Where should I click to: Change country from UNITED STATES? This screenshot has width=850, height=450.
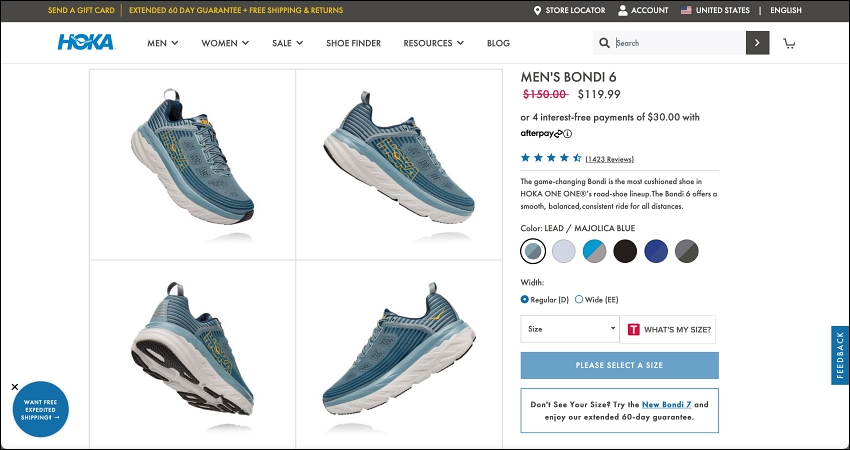[723, 10]
